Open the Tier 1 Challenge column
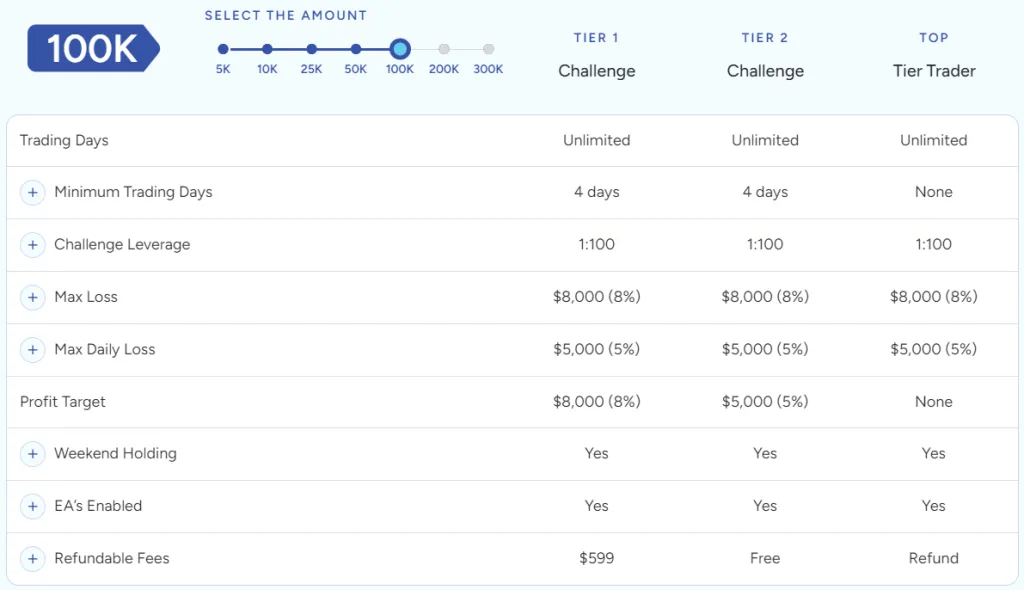Viewport: 1024px width, 590px height. tap(596, 55)
